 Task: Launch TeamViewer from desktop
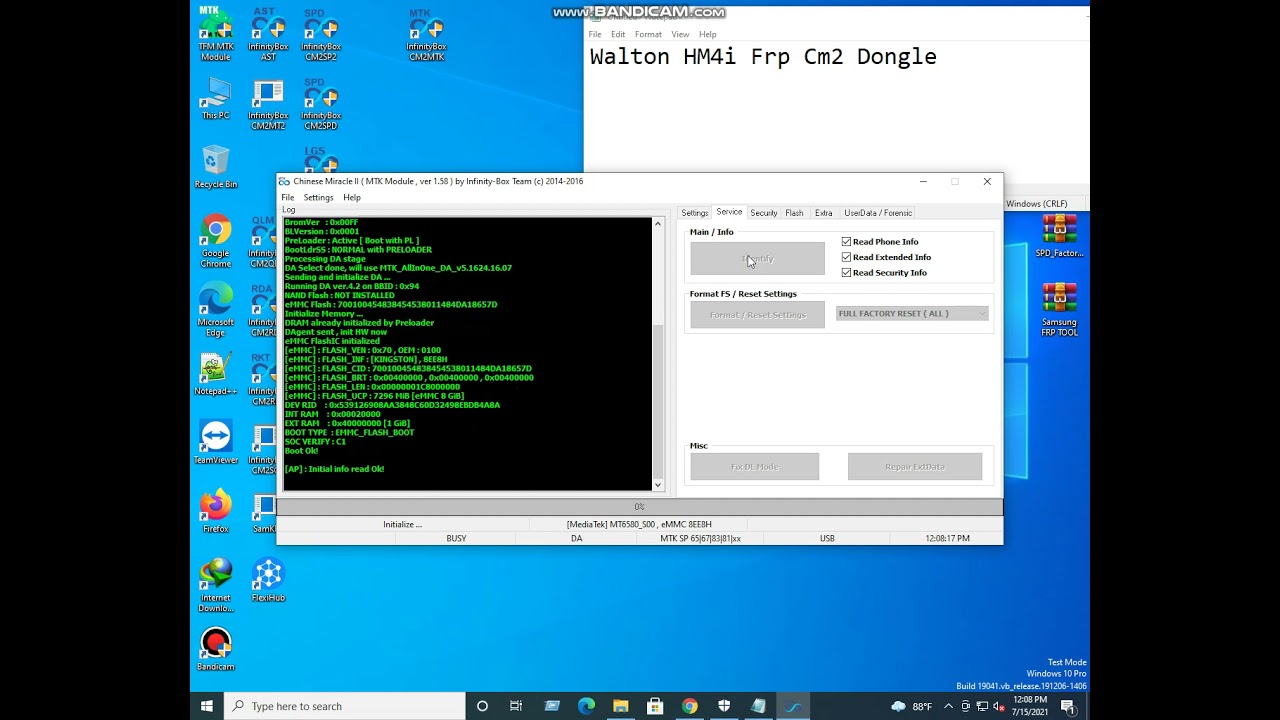[x=215, y=442]
